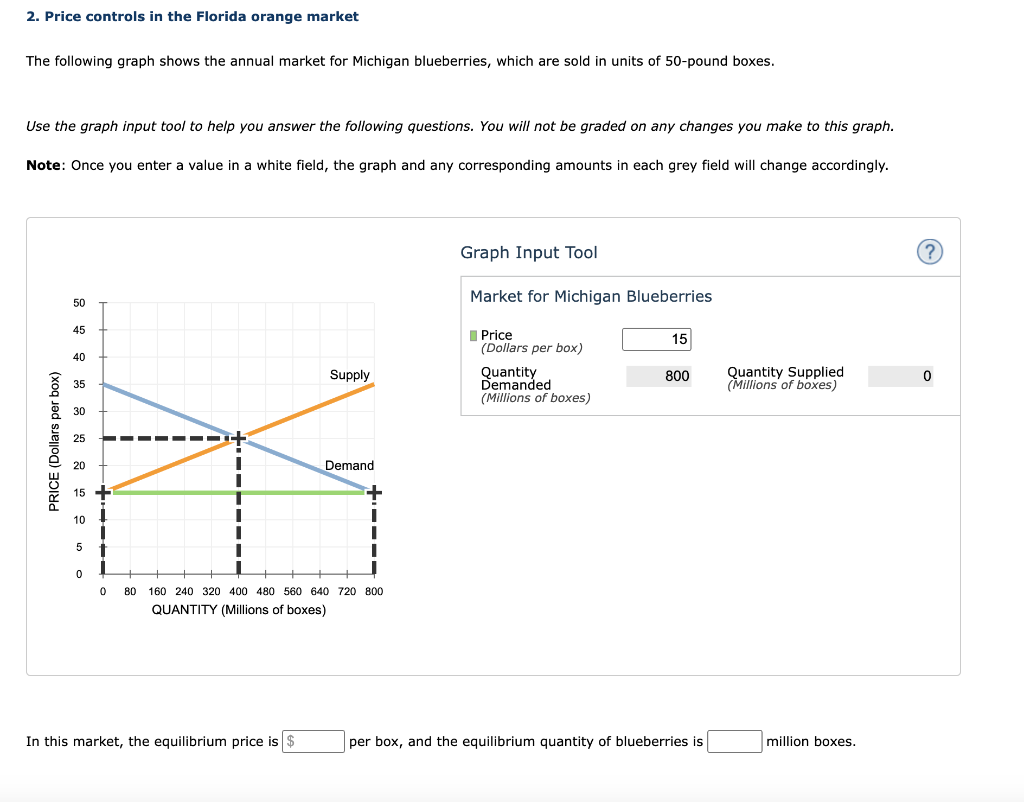Viewport: 1024px width, 802px height.
Task: Click the equilibrium quantity answer box
Action: tap(734, 741)
